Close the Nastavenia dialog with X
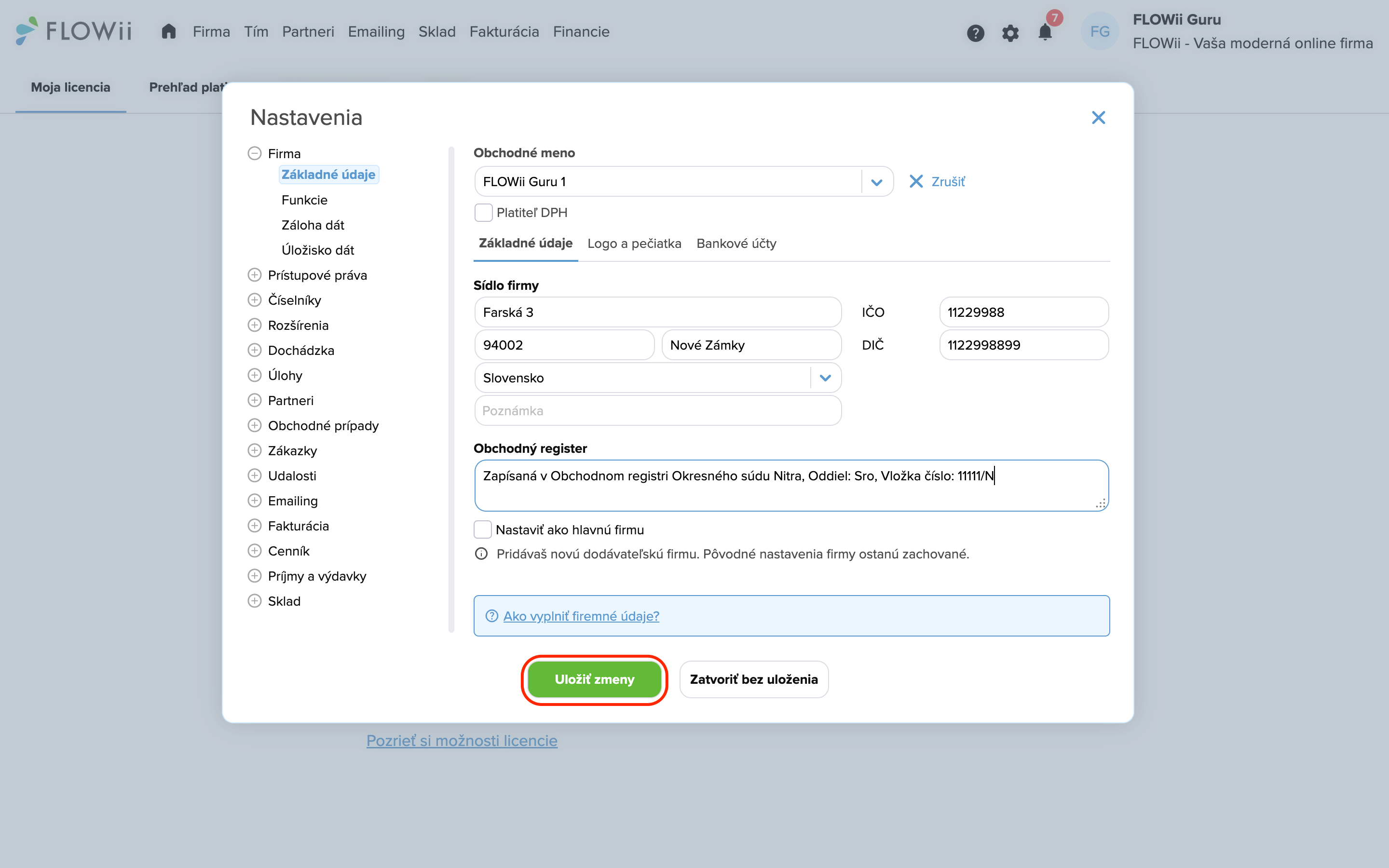 coord(1098,118)
